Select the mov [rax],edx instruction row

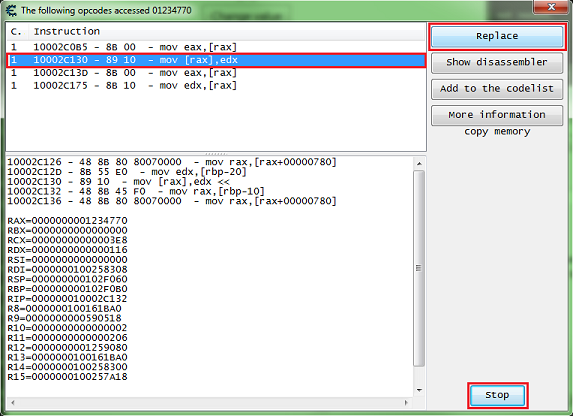(216, 60)
